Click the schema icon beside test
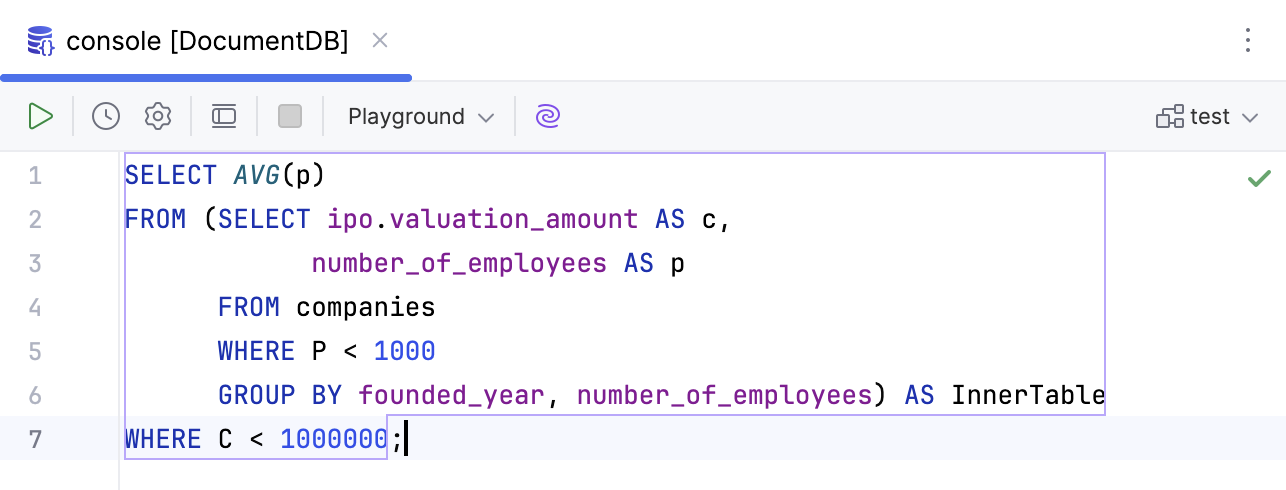 click(1170, 117)
